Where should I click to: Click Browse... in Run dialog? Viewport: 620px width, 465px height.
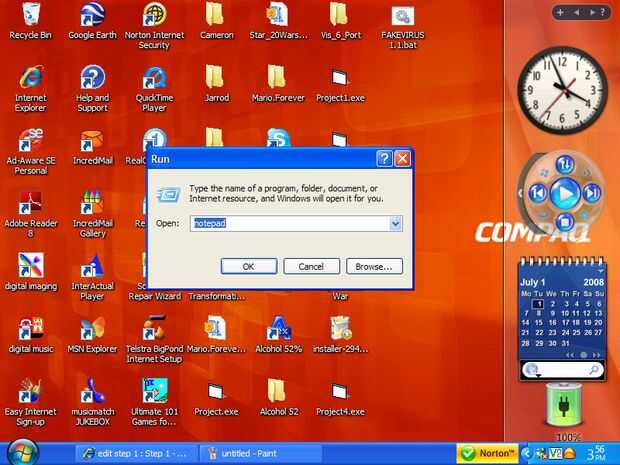(x=374, y=266)
